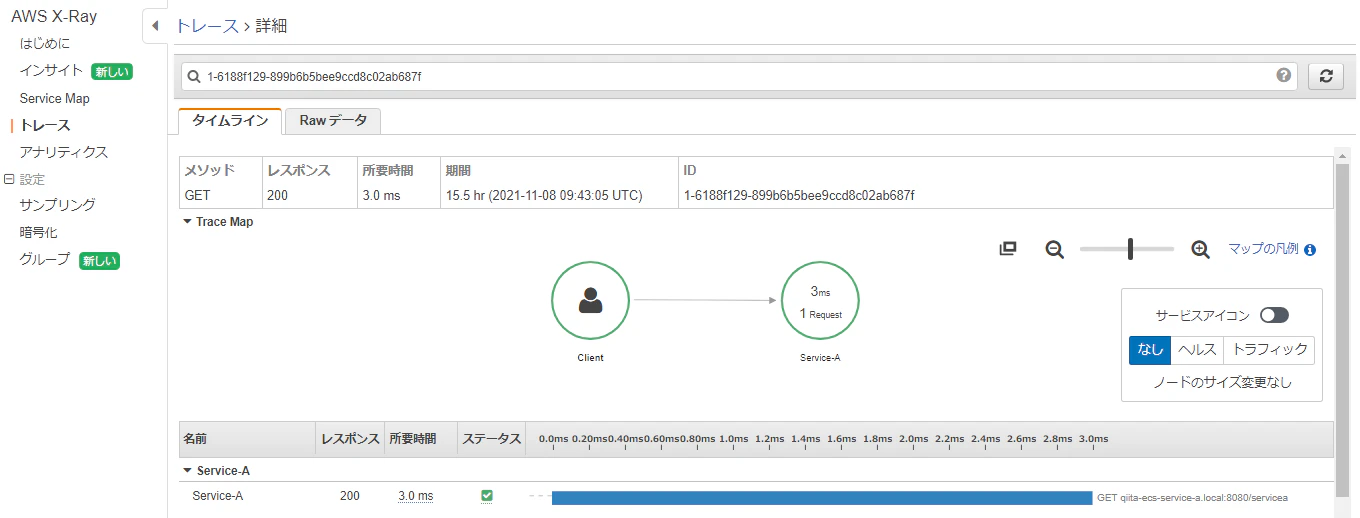This screenshot has height=518, width=1360.
Task: Select the トラフィック sizing option
Action: click(x=1269, y=350)
